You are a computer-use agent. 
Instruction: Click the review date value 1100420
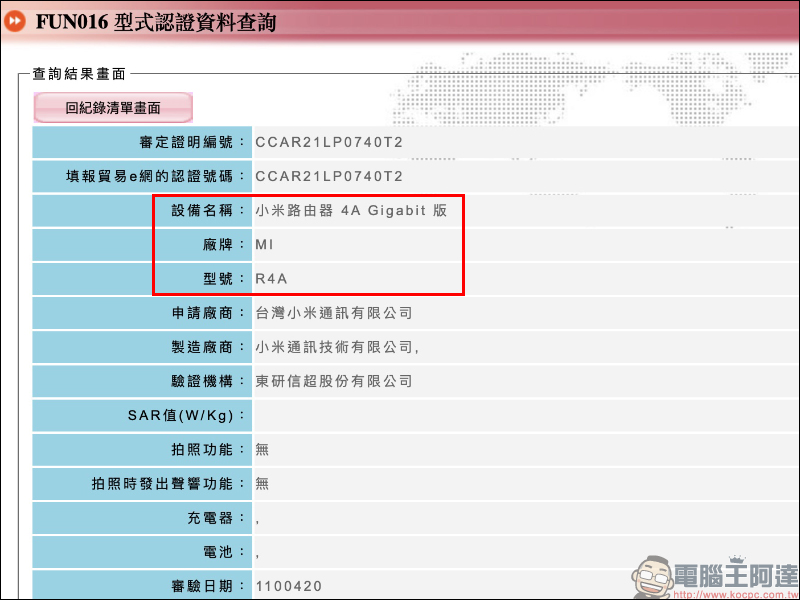pos(289,585)
